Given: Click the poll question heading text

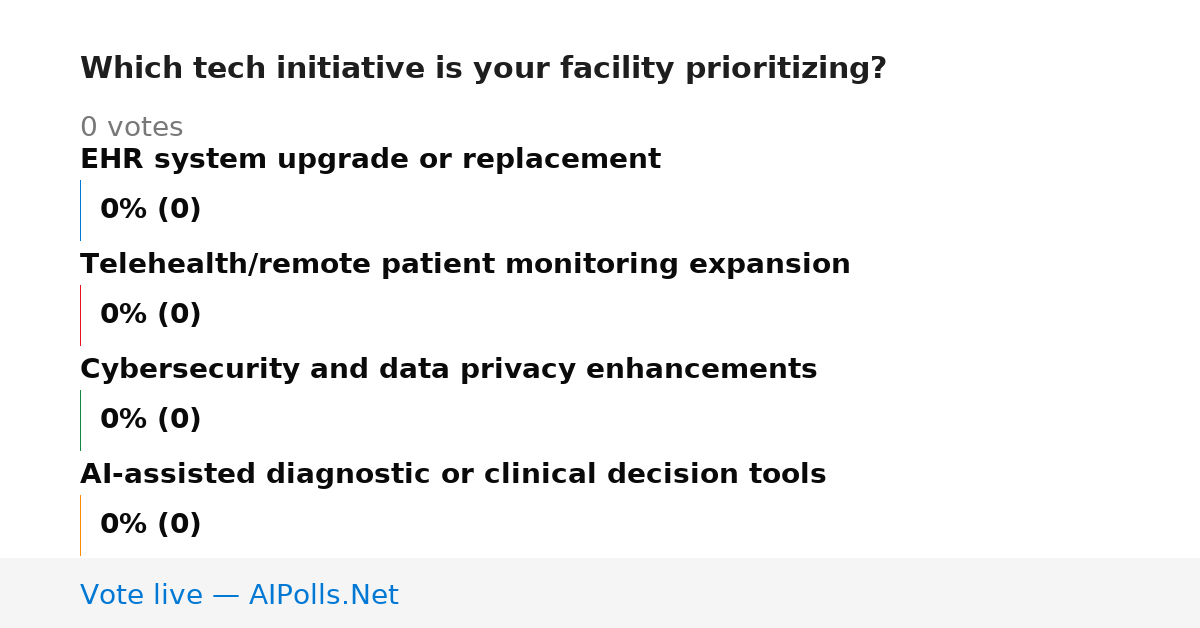Looking at the screenshot, I should click(x=483, y=69).
